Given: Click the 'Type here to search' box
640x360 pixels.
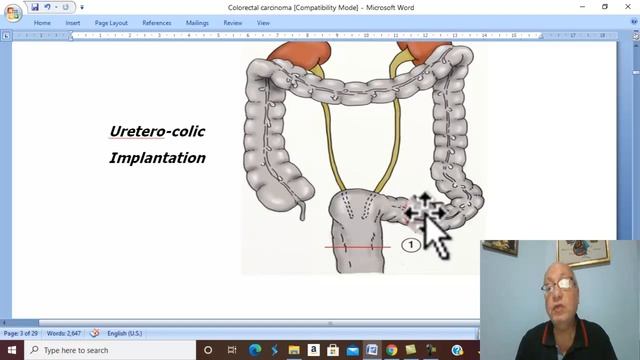Looking at the screenshot, I should point(110,350).
